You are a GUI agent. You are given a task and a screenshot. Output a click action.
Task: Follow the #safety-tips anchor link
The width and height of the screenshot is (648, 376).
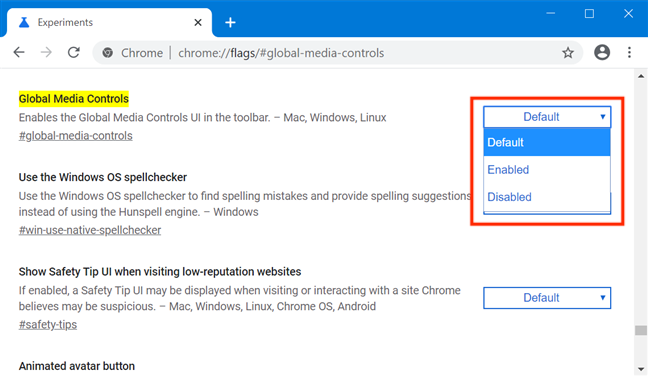(x=48, y=324)
